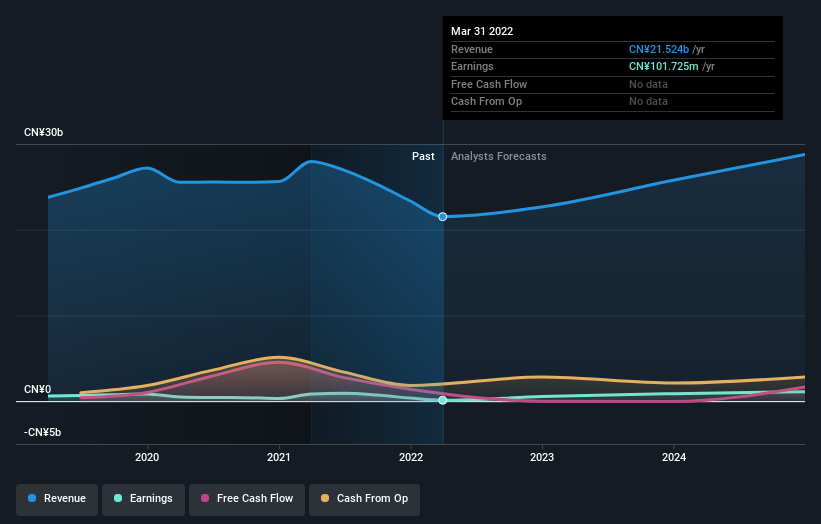Click the 'Past' label on chart

423,157
